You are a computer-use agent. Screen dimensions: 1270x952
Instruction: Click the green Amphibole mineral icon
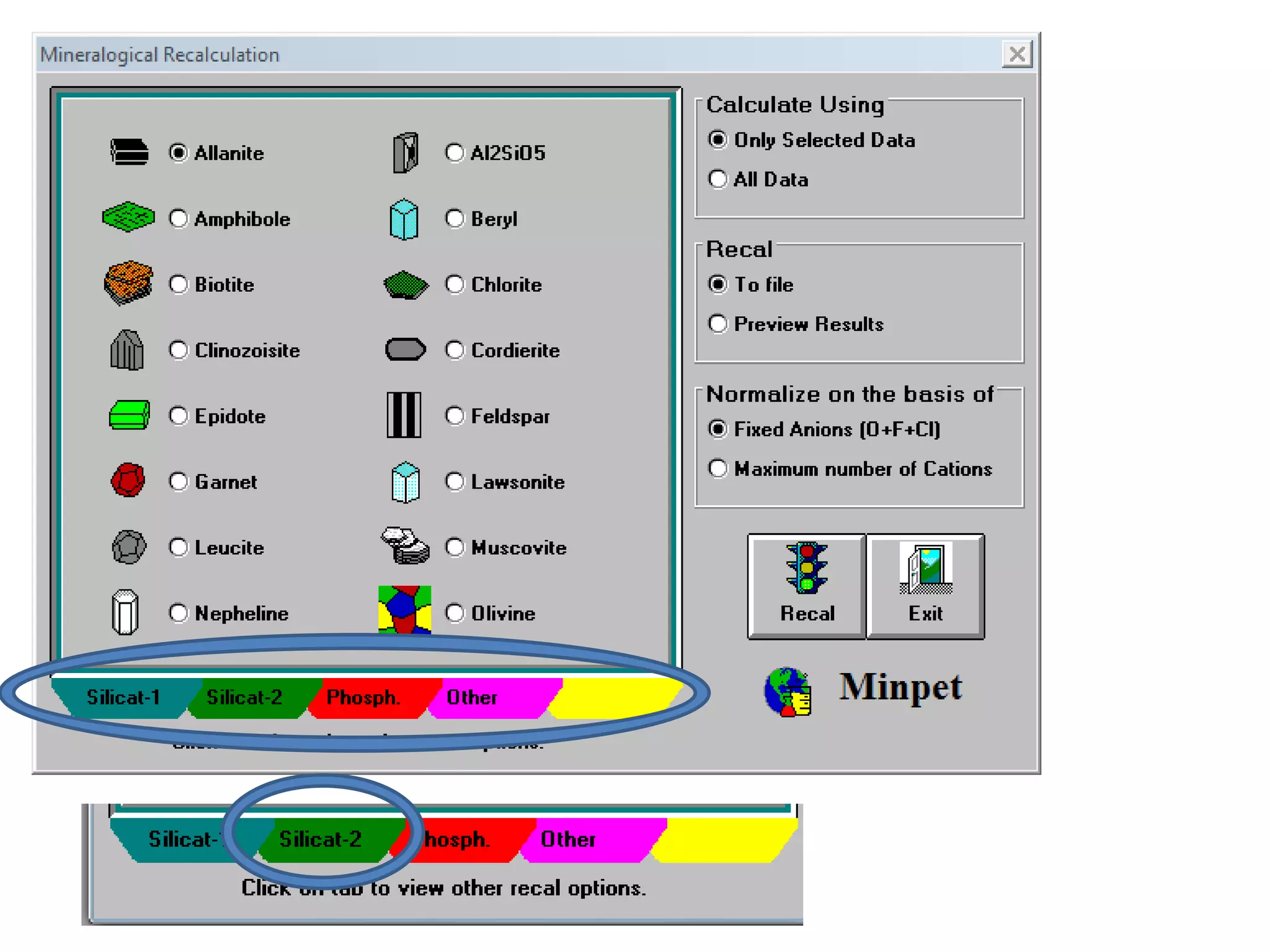point(128,217)
